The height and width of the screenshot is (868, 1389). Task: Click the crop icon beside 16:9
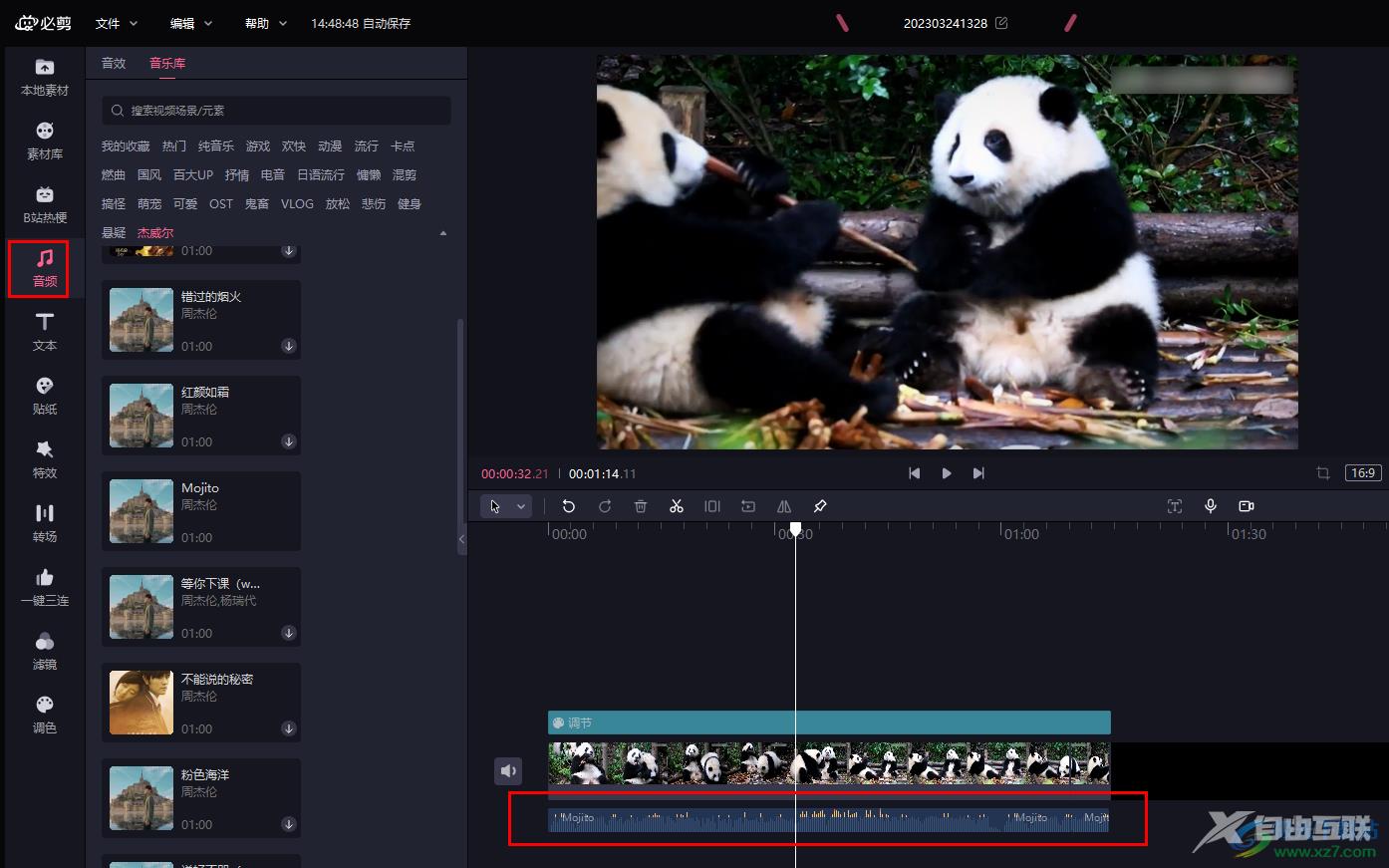click(1323, 473)
